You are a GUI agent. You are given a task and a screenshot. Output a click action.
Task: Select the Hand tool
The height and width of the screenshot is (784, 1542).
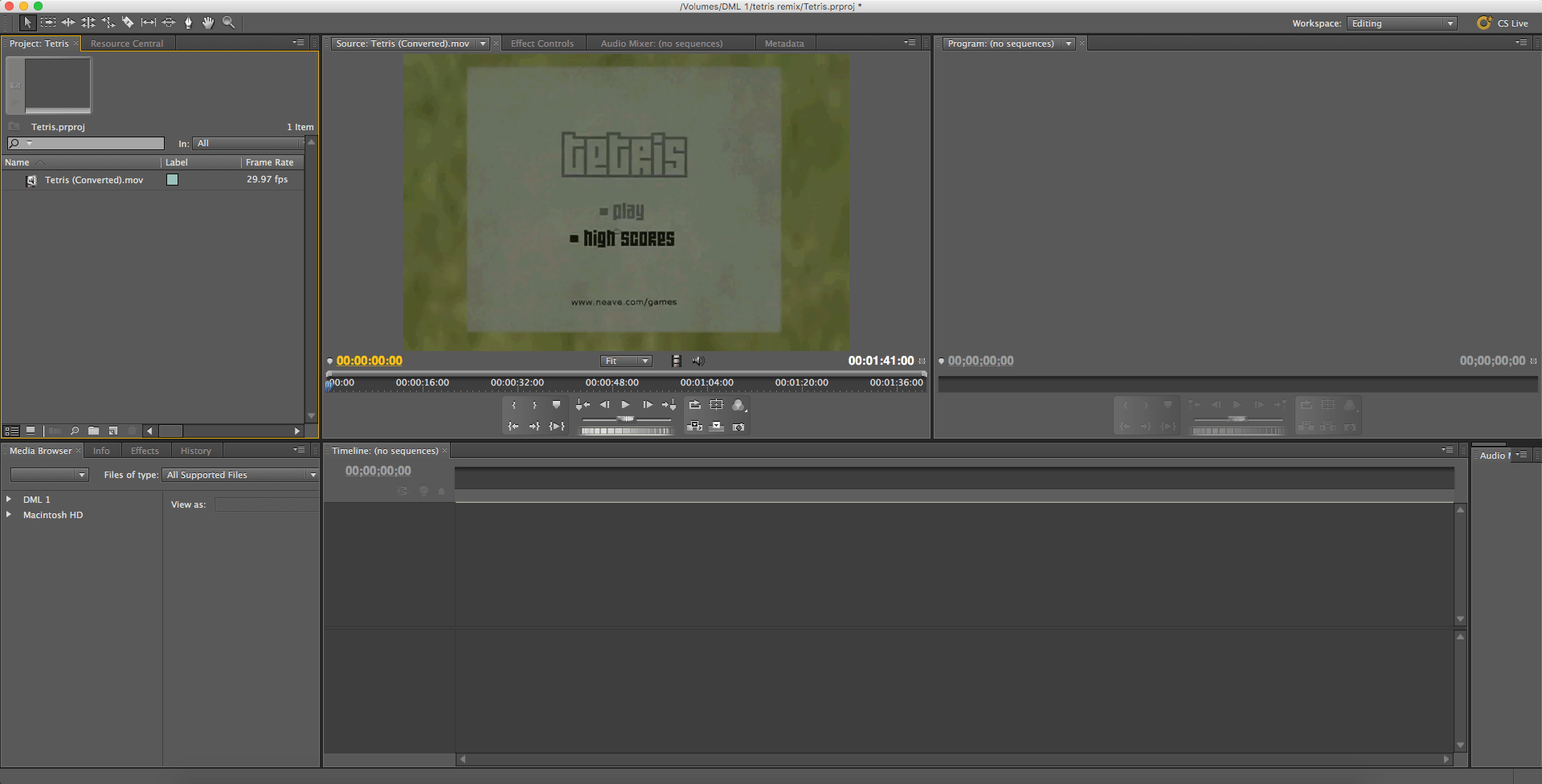pyautogui.click(x=209, y=22)
